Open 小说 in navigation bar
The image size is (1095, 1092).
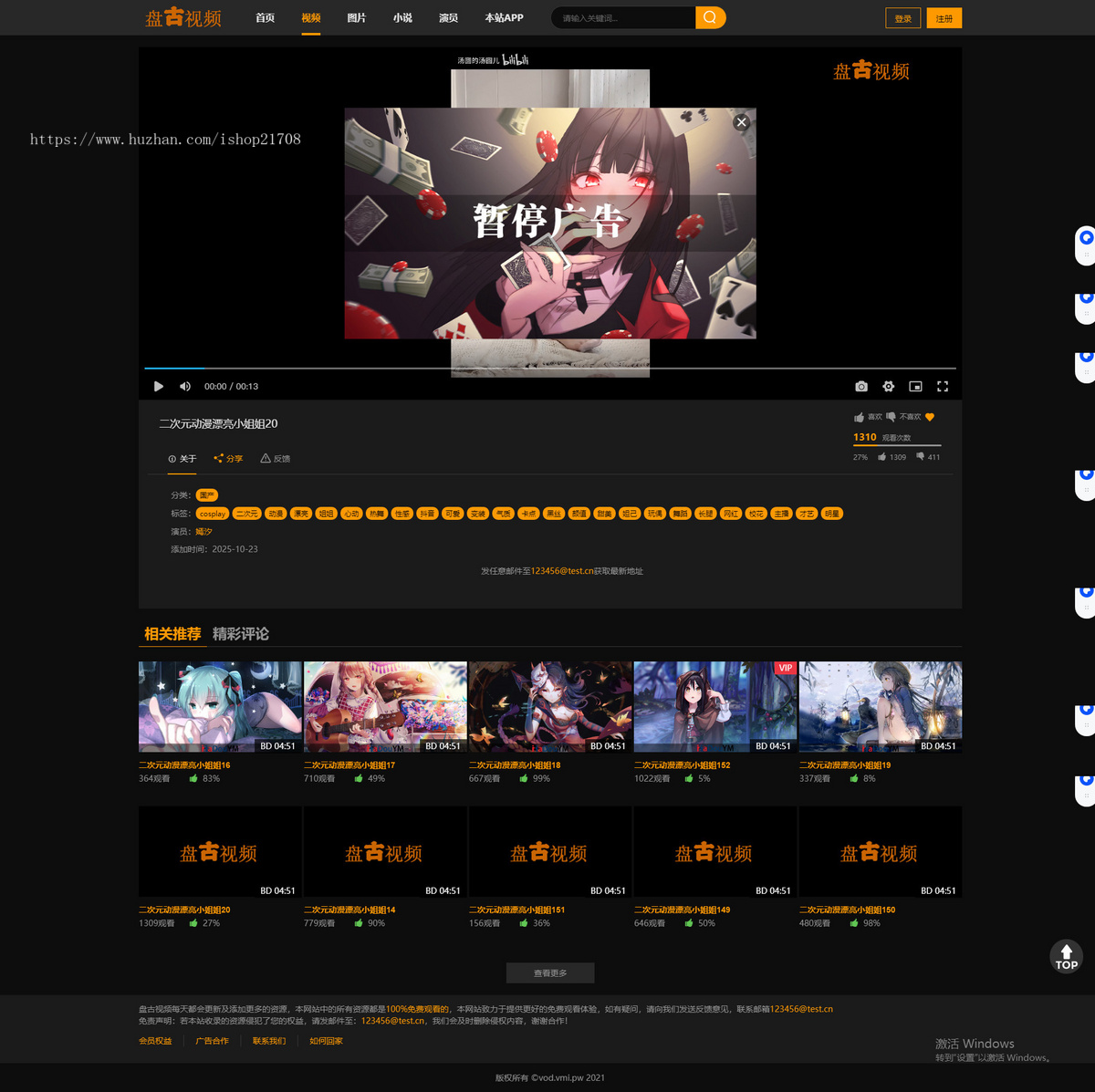click(402, 17)
